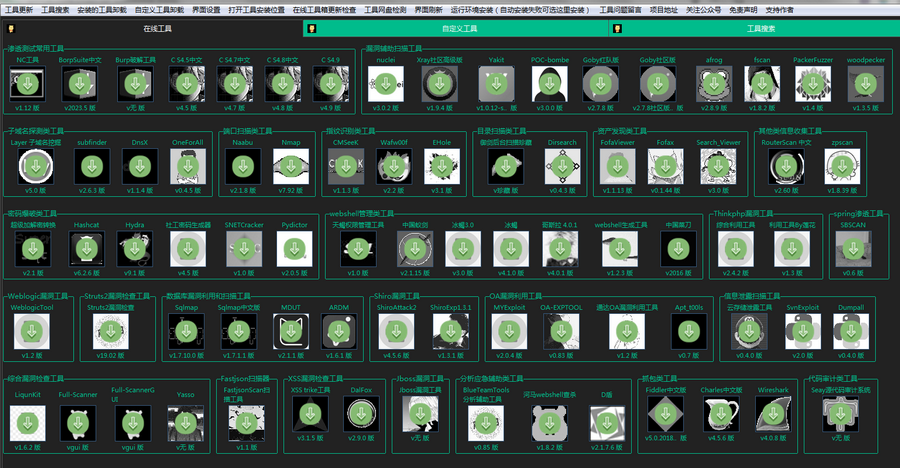This screenshot has height=468, width=900.
Task: Click the NC工具 icon
Action: (28, 84)
